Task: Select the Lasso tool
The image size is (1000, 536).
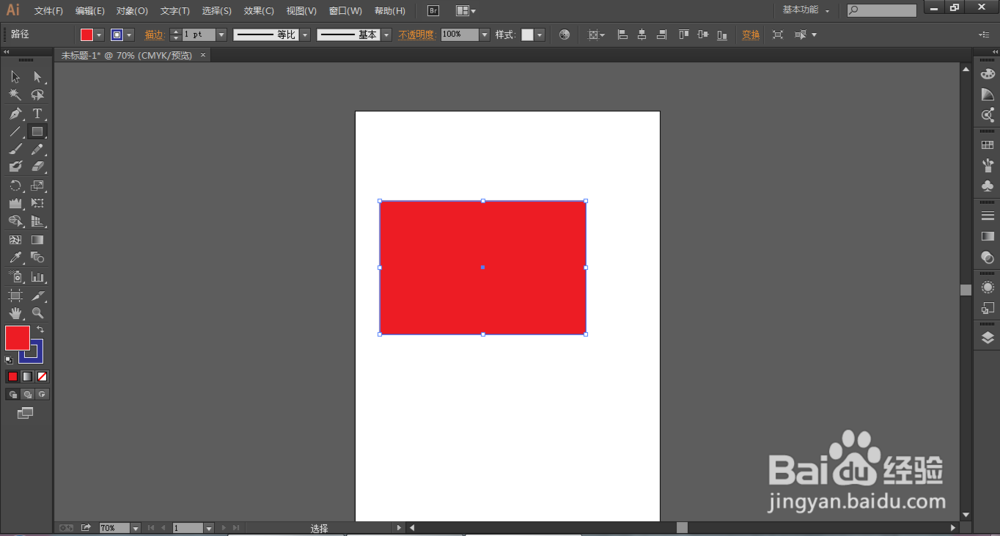Action: 38,95
